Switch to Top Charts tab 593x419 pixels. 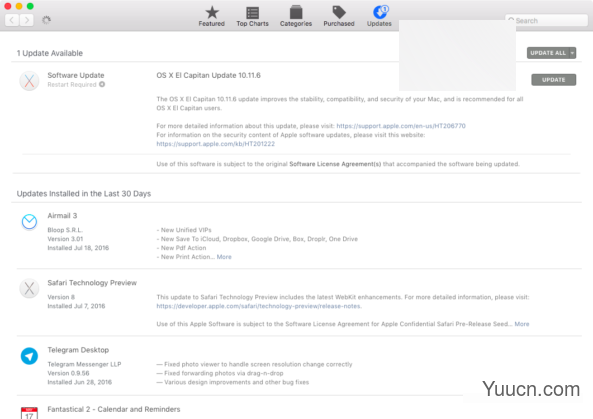point(252,16)
